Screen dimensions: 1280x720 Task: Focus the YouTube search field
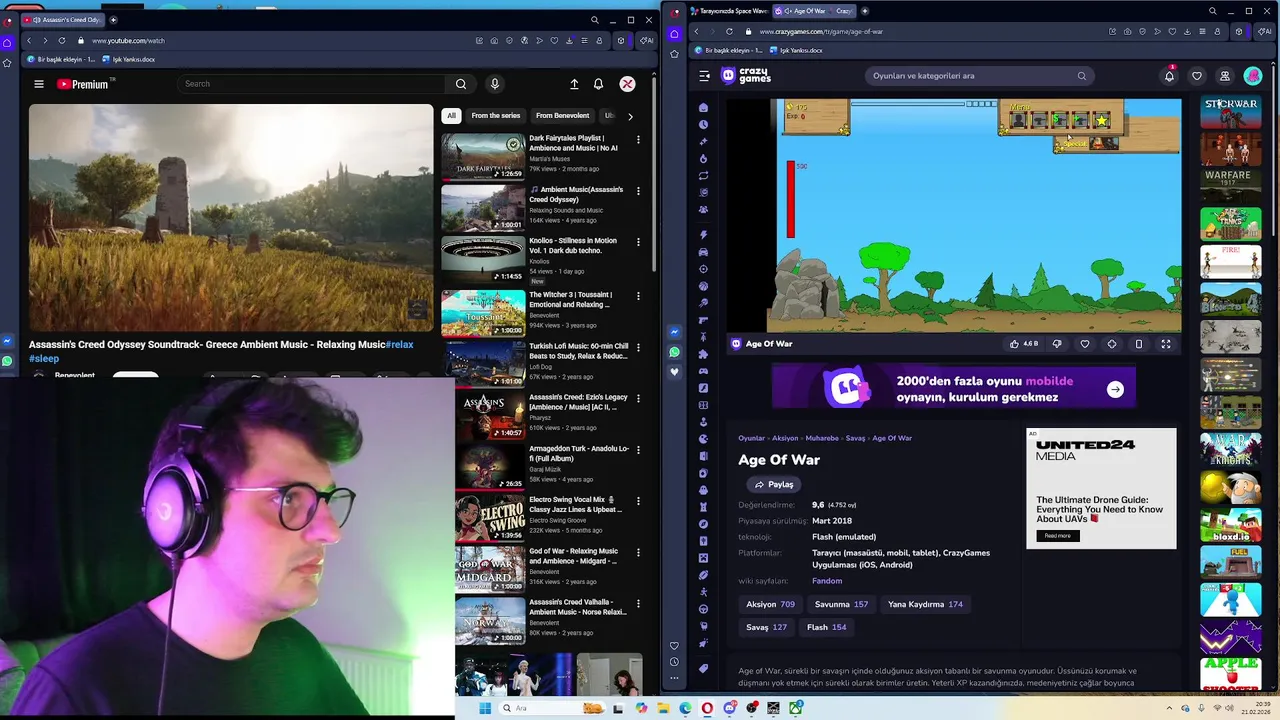pyautogui.click(x=312, y=84)
